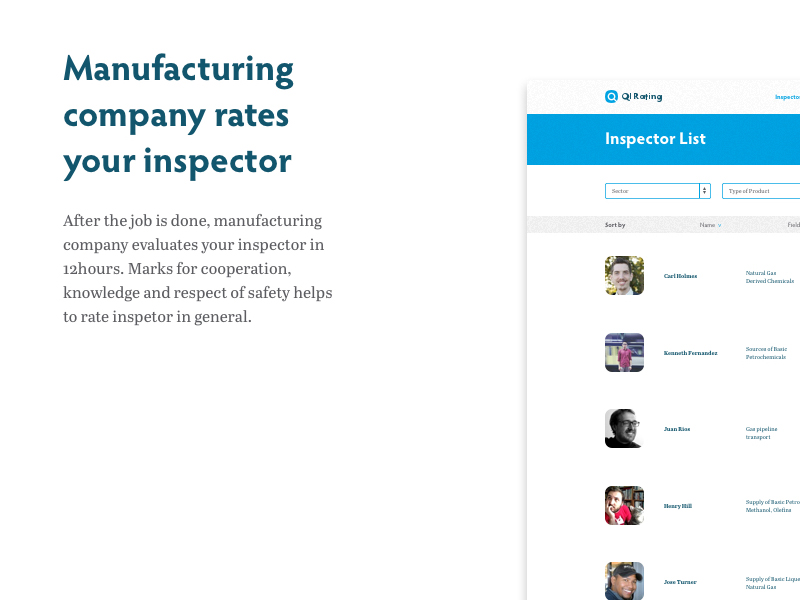This screenshot has width=800, height=600.
Task: Click Jose Turner's profile photo
Action: [624, 581]
